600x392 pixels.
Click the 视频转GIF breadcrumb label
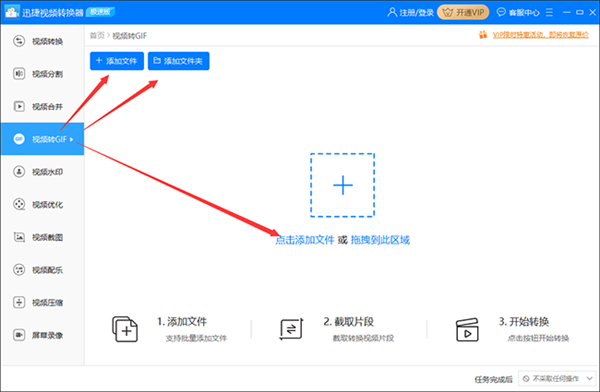[x=130, y=36]
